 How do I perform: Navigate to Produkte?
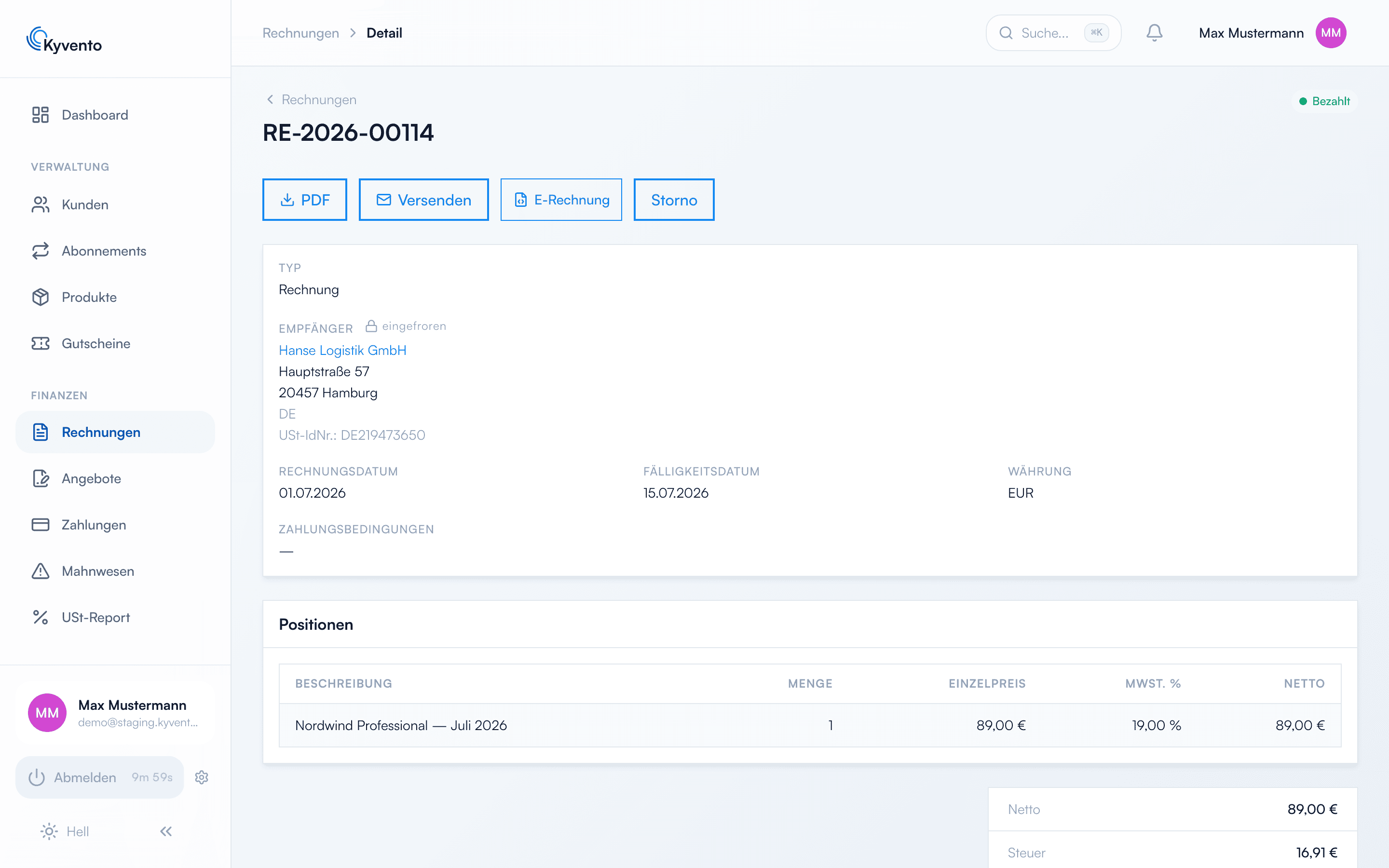(115, 297)
